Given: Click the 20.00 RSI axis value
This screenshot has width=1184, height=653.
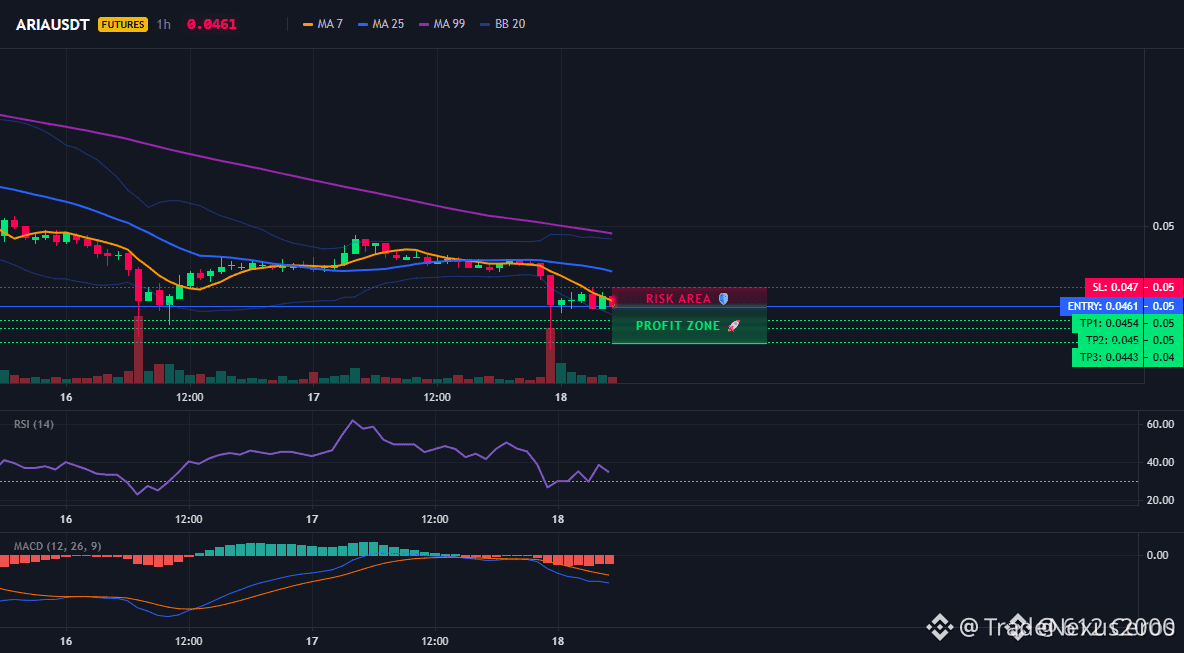Looking at the screenshot, I should tap(1160, 500).
